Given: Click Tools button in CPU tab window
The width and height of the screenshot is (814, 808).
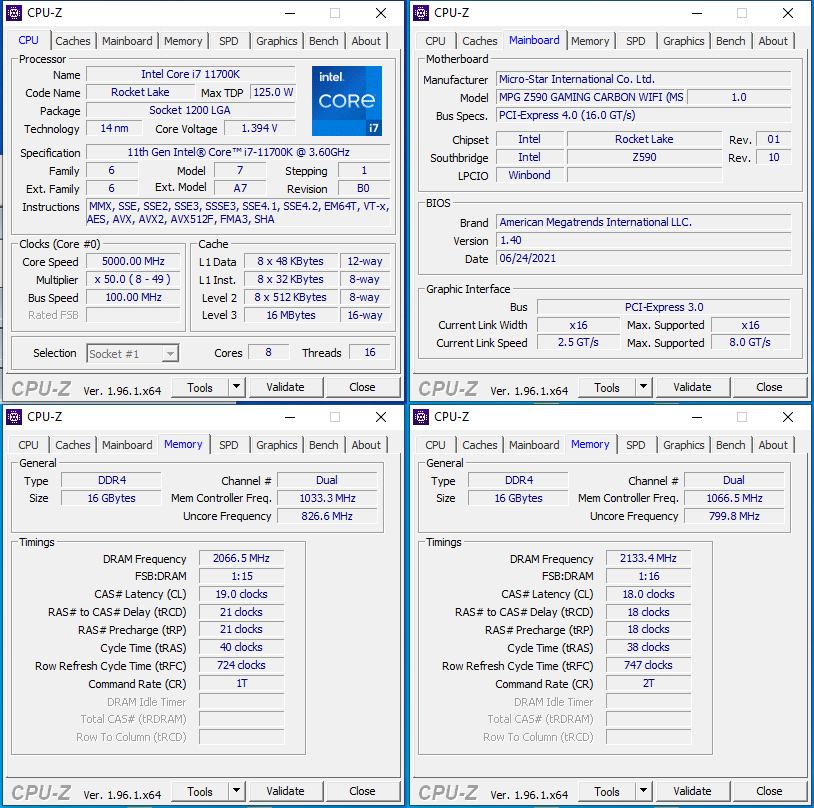Looking at the screenshot, I should pos(200,387).
